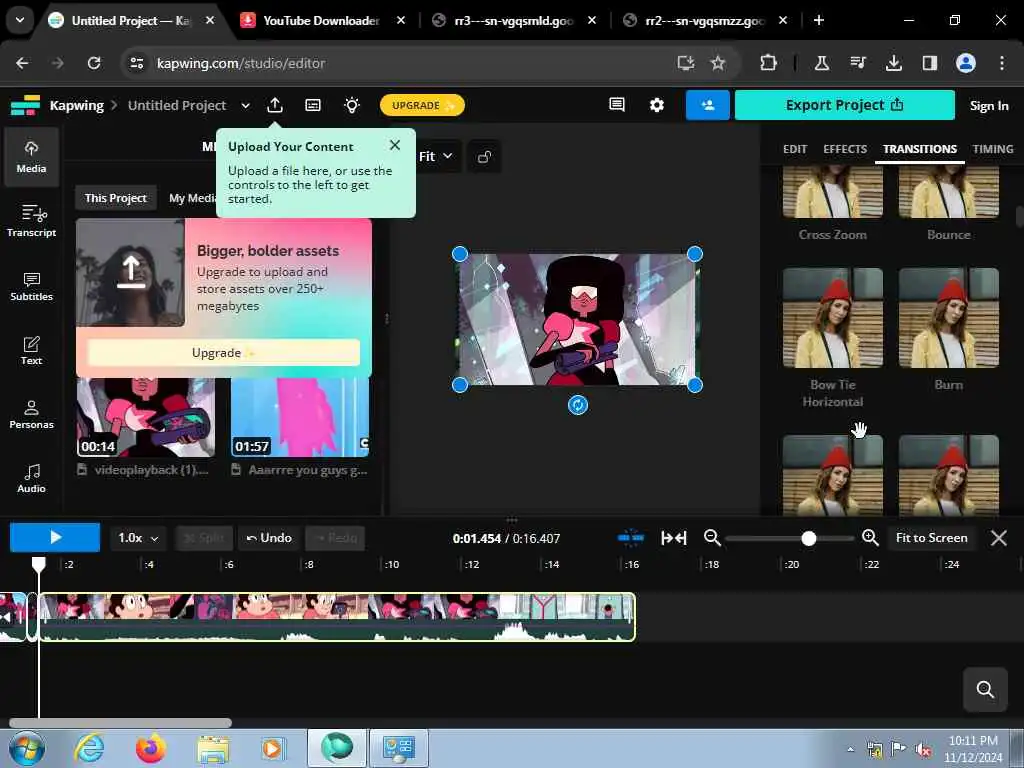Click the Fit to Screen button

931,538
